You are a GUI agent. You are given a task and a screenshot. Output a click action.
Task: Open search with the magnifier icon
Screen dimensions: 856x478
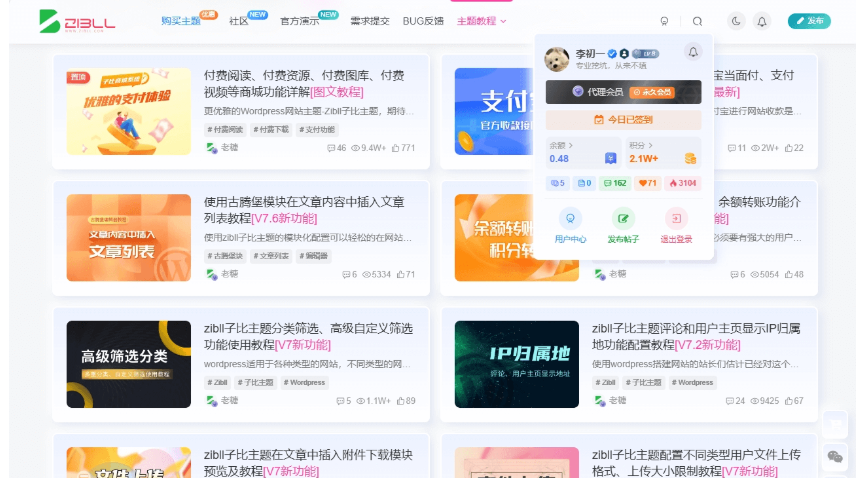click(x=697, y=21)
